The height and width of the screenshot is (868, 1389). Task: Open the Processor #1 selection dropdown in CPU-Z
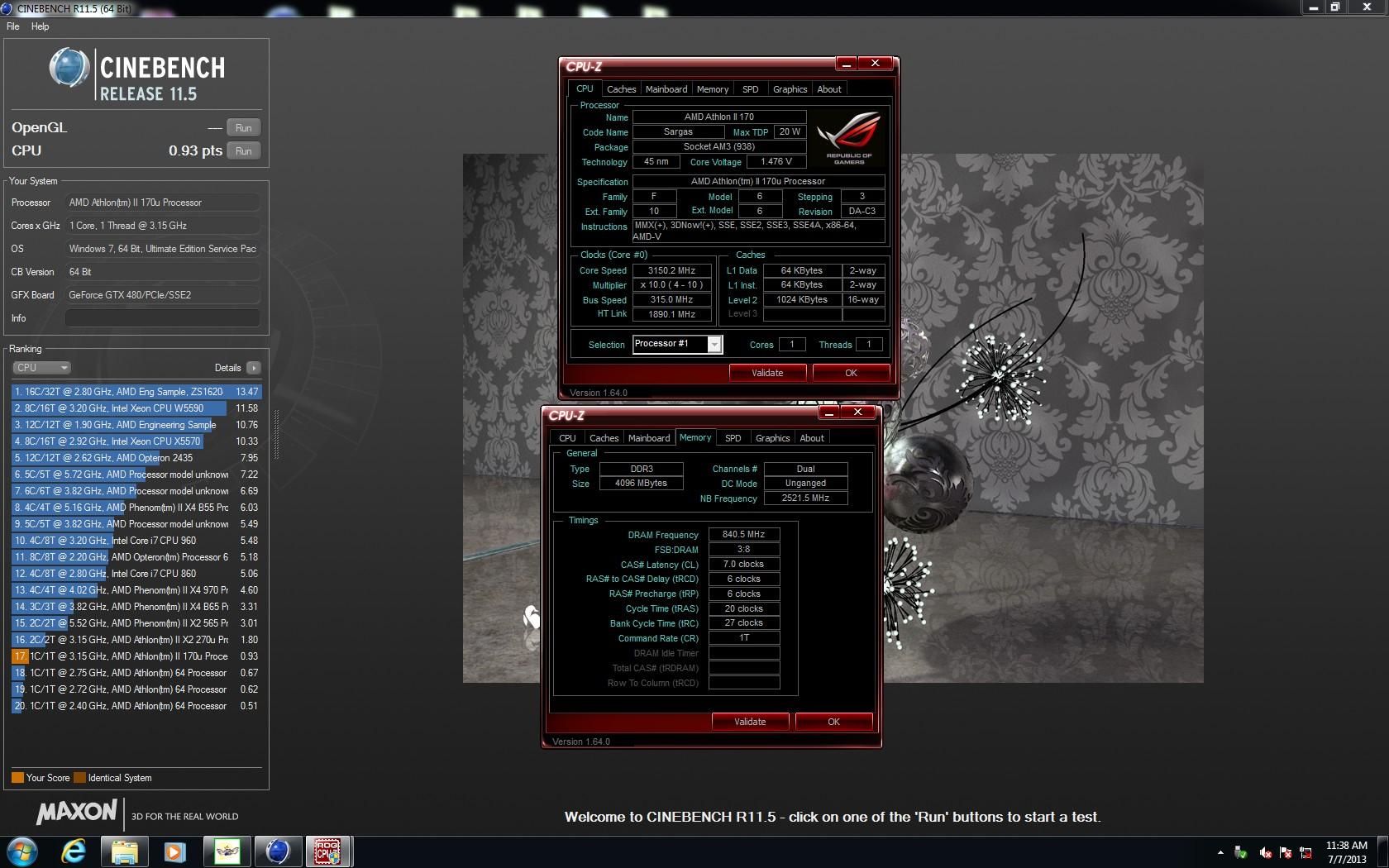[x=677, y=344]
